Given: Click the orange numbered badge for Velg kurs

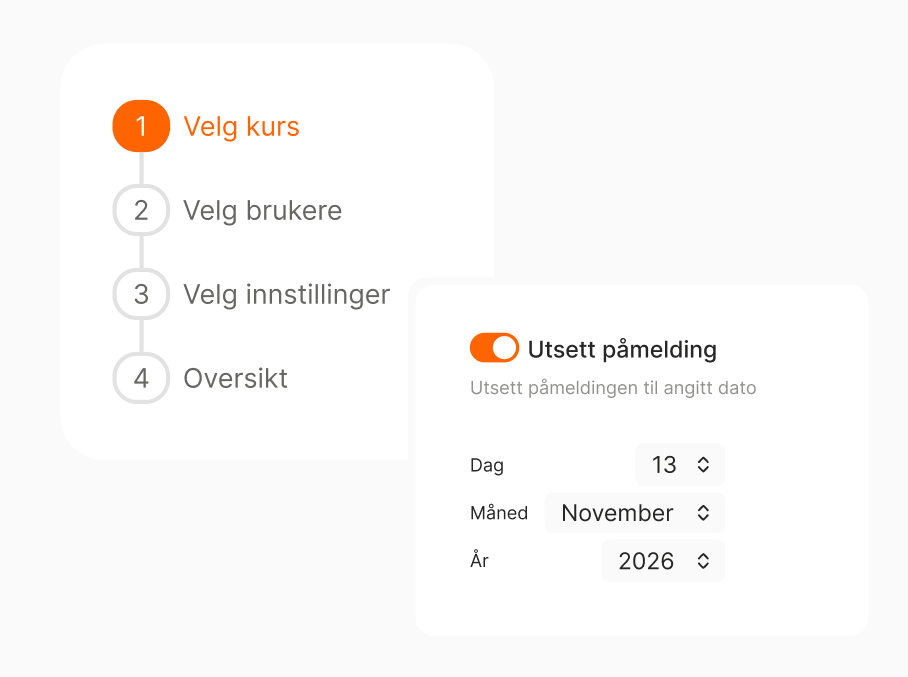Looking at the screenshot, I should [x=141, y=126].
